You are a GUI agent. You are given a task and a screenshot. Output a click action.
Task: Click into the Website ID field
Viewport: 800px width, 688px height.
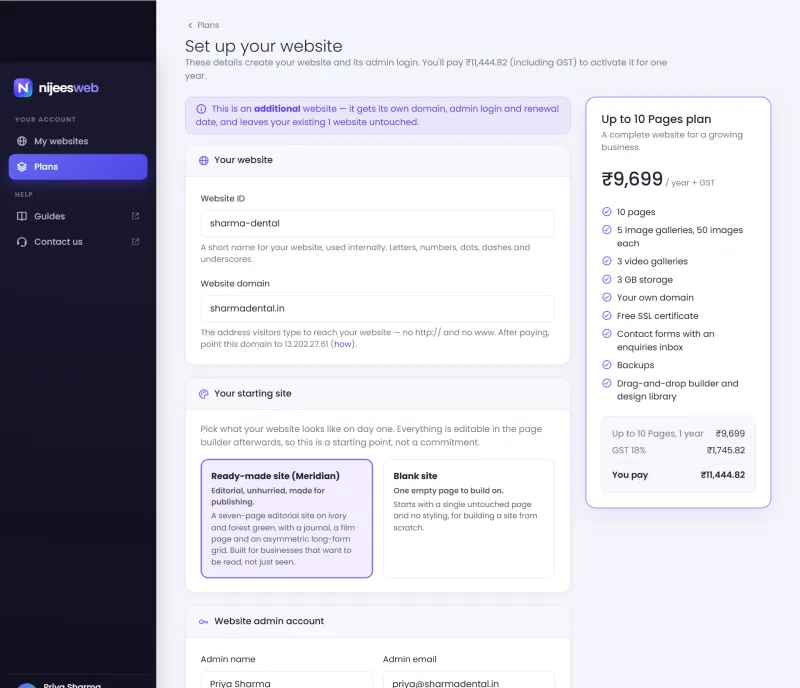coord(377,224)
